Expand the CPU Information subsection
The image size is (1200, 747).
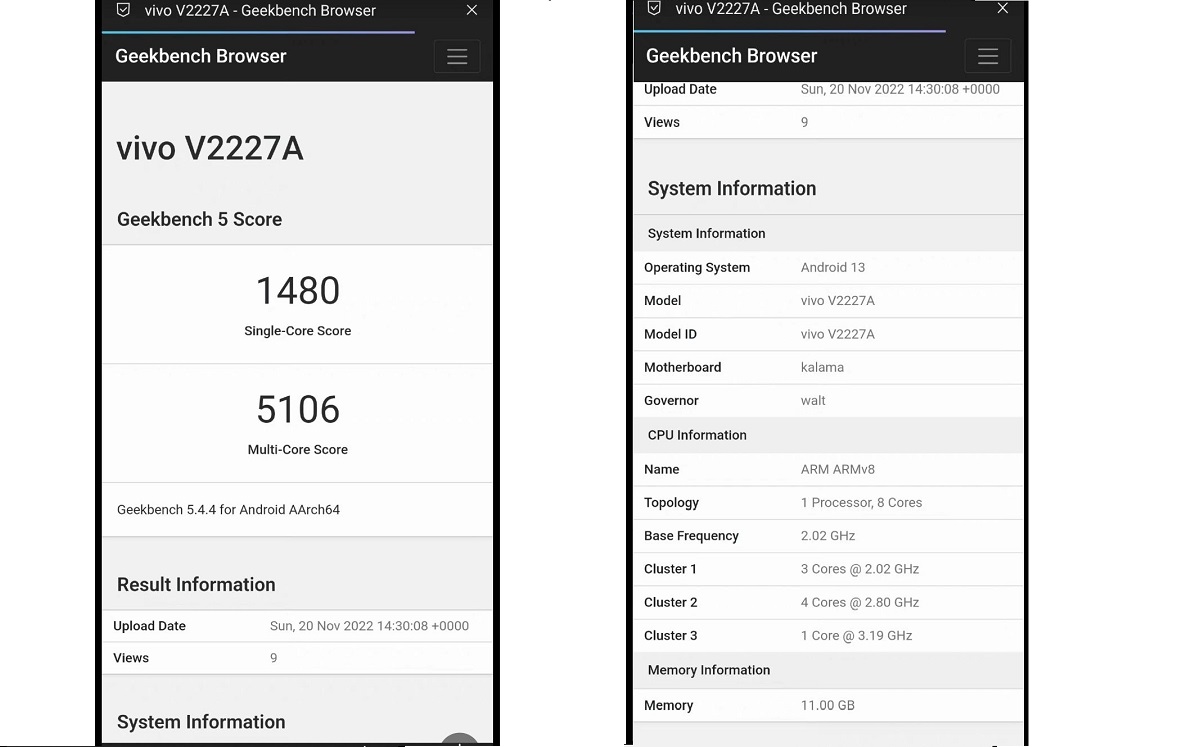point(696,435)
